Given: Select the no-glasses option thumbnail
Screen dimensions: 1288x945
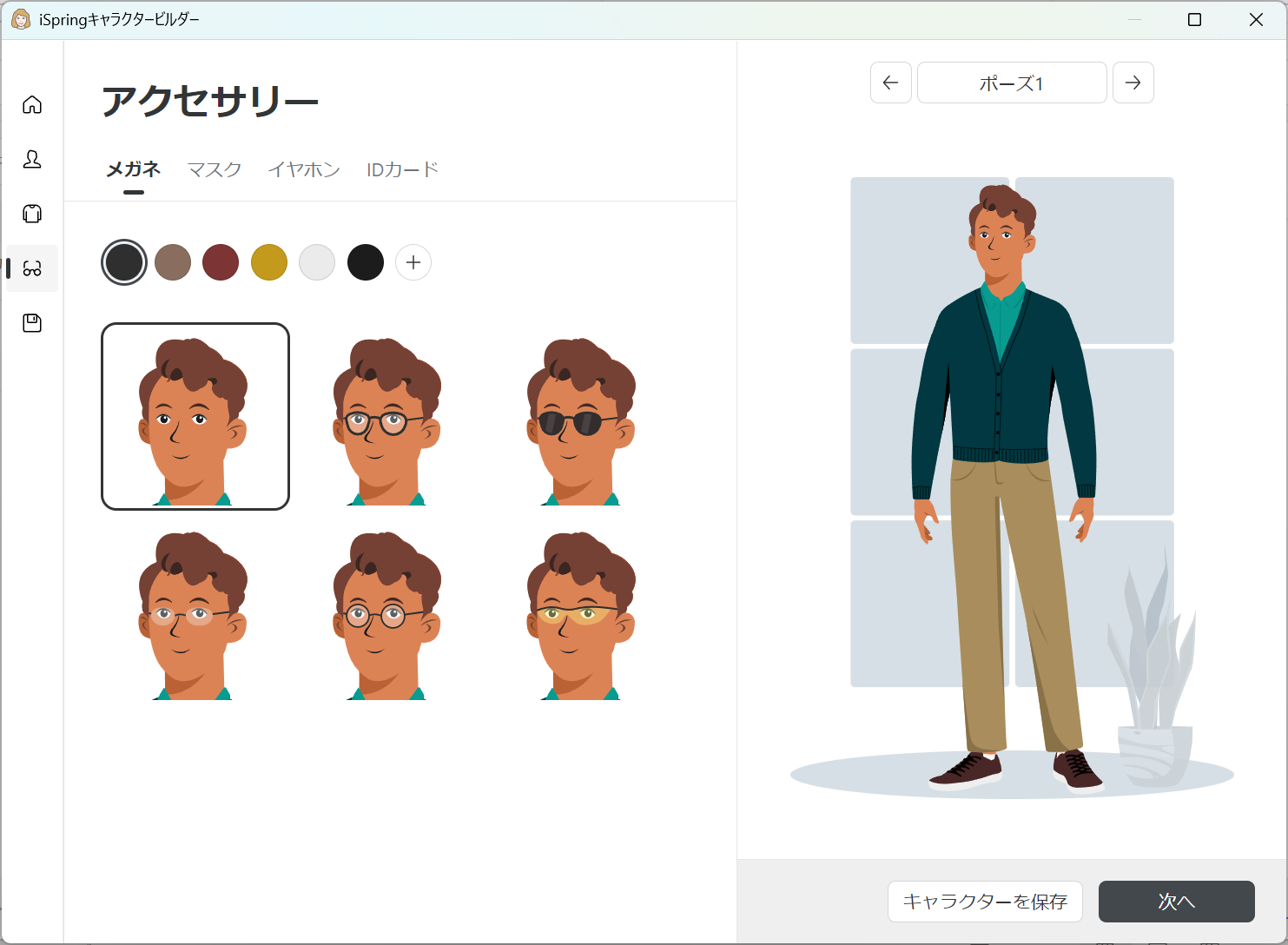Looking at the screenshot, I should click(195, 417).
